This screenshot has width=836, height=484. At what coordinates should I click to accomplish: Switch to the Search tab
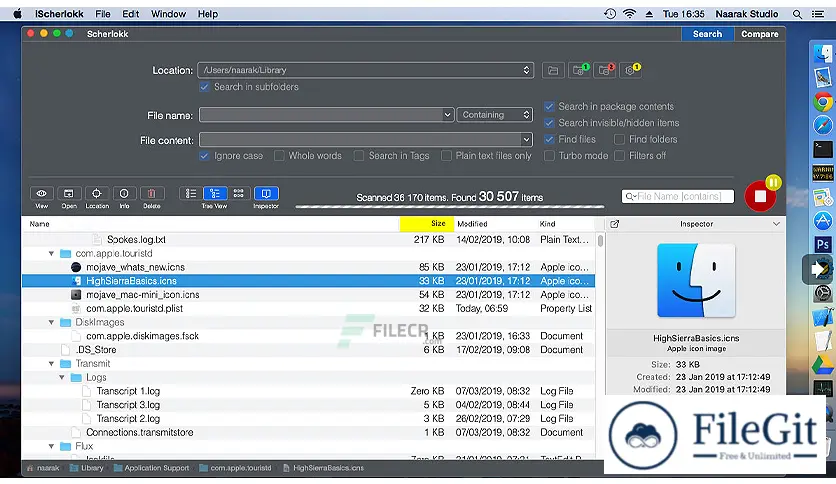click(707, 34)
